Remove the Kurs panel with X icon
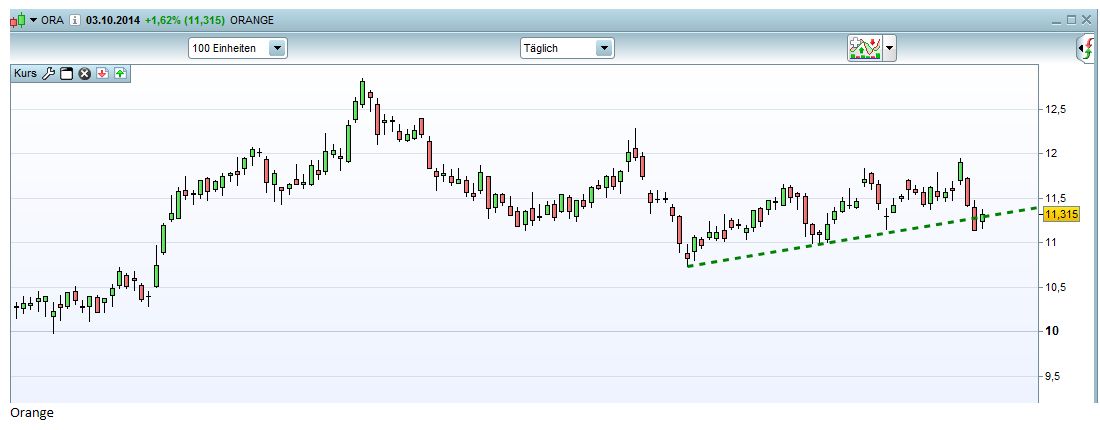 84,73
